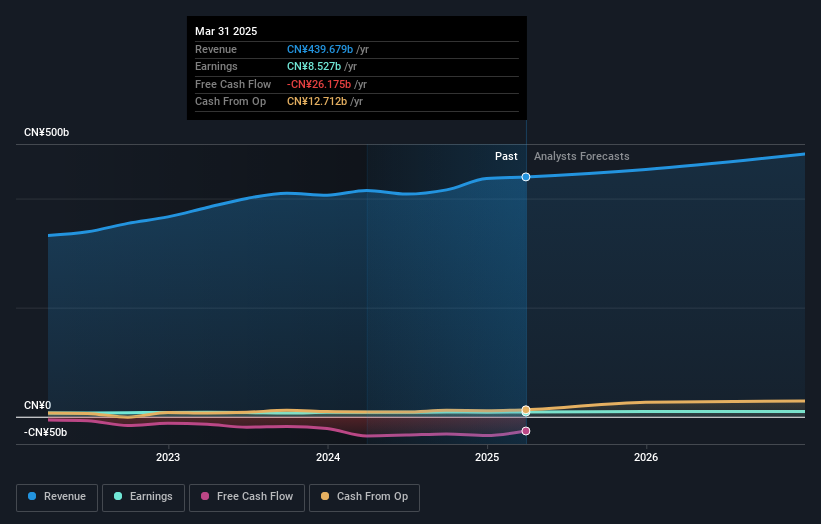Screen dimensions: 821x524
Task: Click the CN¥8.527b earnings value
Action: click(314, 66)
